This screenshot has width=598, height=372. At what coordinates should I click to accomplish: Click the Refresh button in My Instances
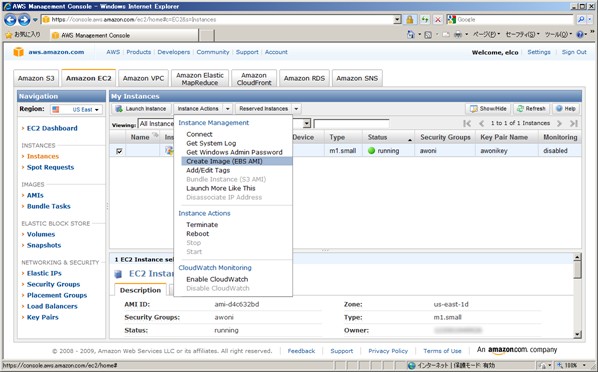pyautogui.click(x=531, y=109)
